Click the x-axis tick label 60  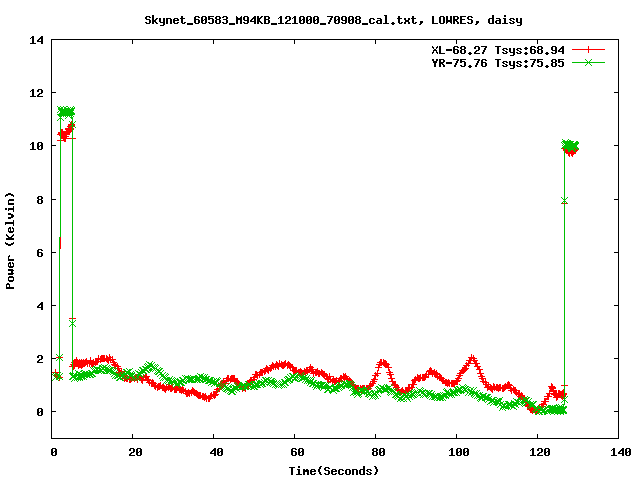tap(297, 452)
